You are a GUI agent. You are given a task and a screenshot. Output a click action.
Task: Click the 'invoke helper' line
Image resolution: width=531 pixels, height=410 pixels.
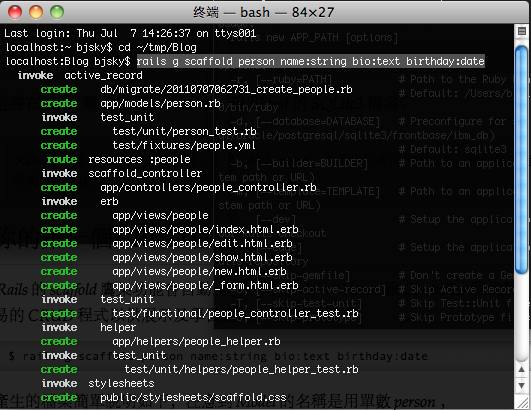89,327
